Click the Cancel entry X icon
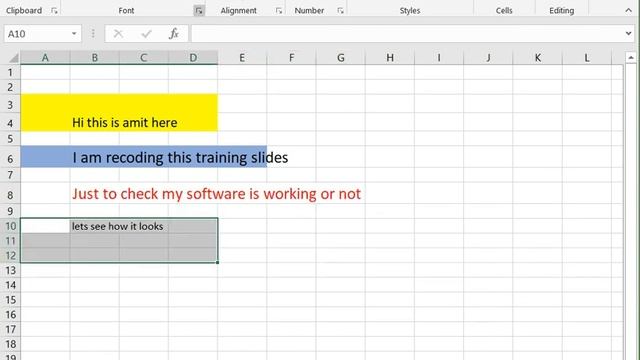Image resolution: width=640 pixels, height=360 pixels. coord(118,33)
